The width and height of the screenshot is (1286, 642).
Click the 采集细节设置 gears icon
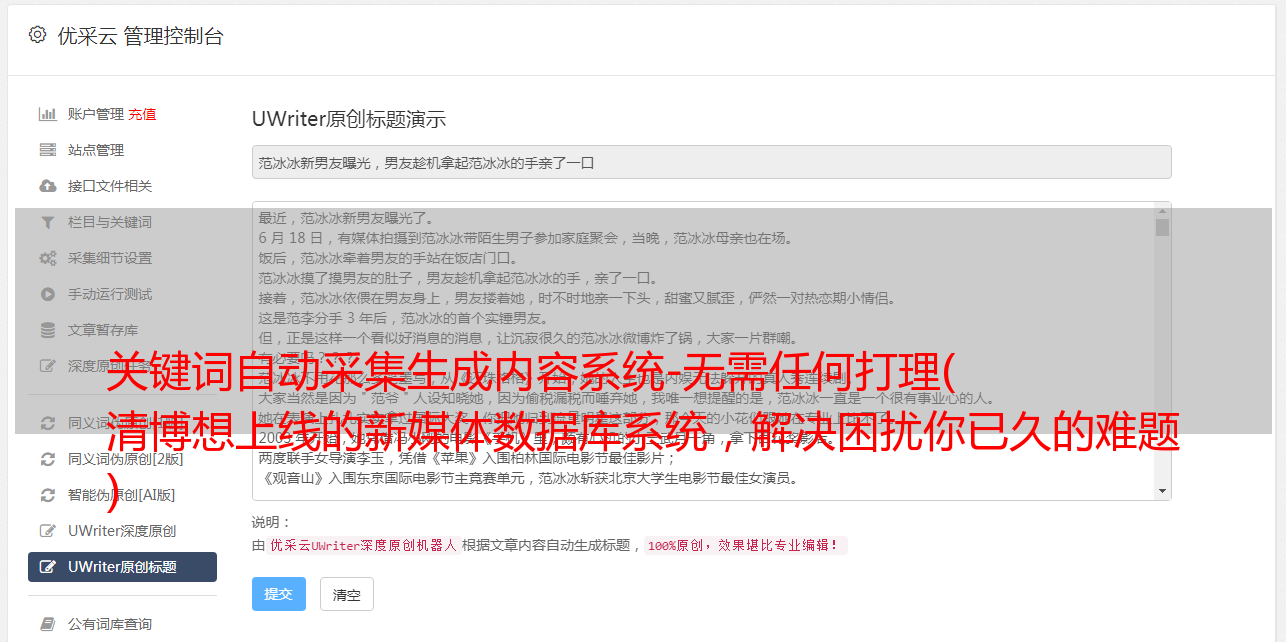pyautogui.click(x=47, y=258)
